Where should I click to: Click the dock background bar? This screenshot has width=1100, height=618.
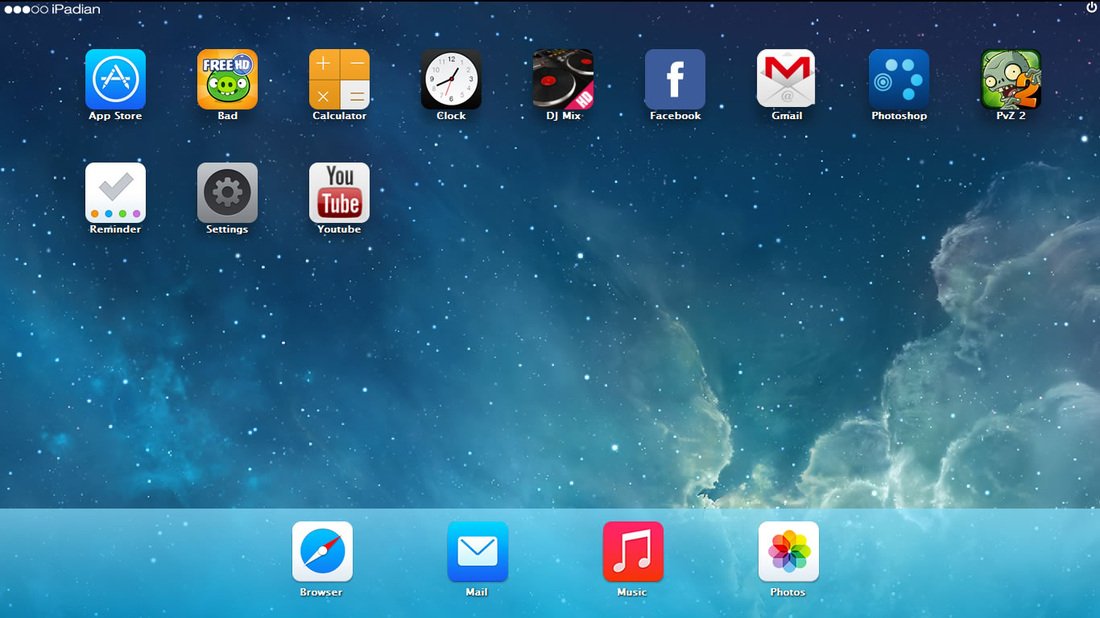[160, 560]
